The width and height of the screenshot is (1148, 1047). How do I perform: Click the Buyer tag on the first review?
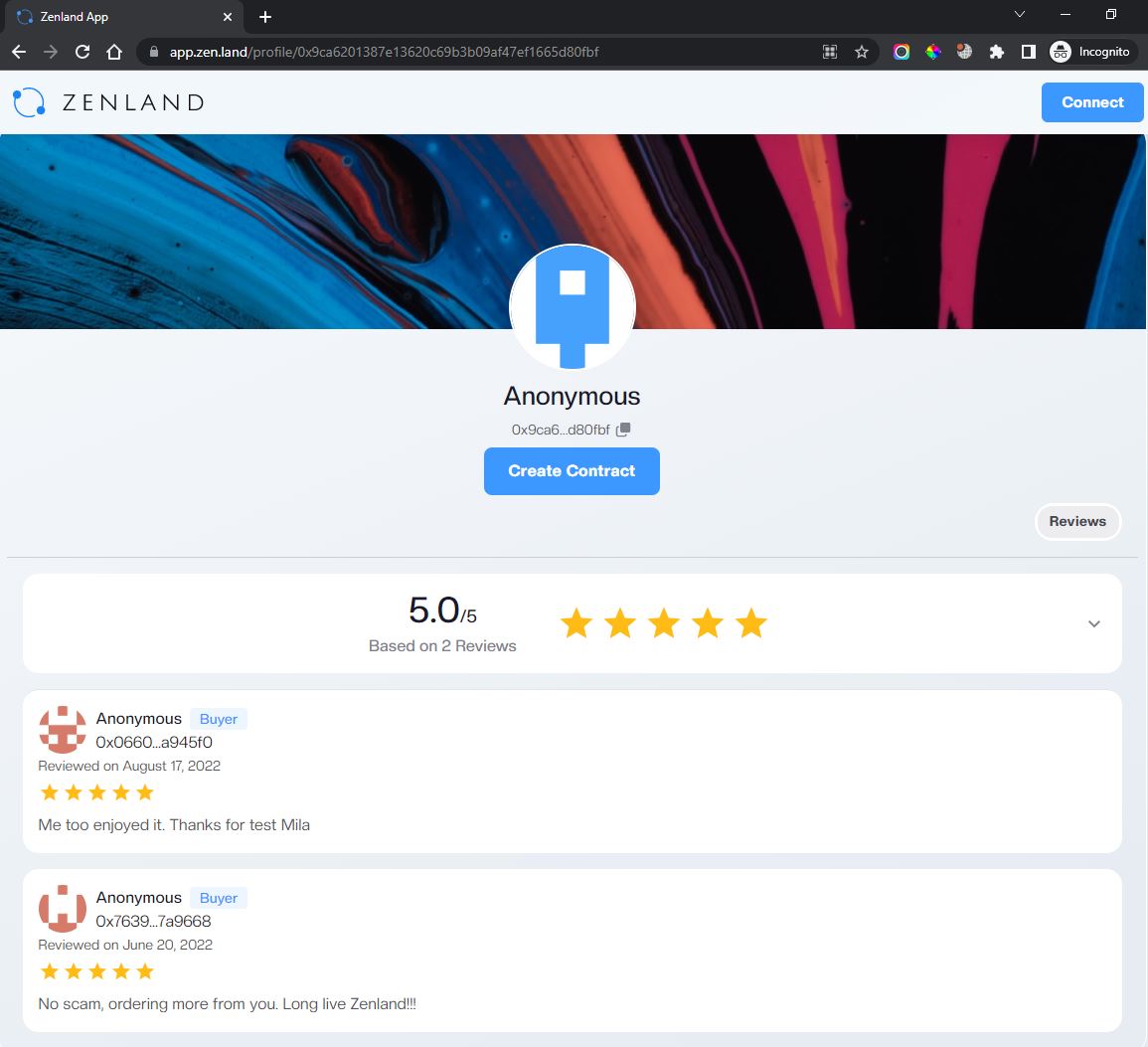pyautogui.click(x=218, y=718)
